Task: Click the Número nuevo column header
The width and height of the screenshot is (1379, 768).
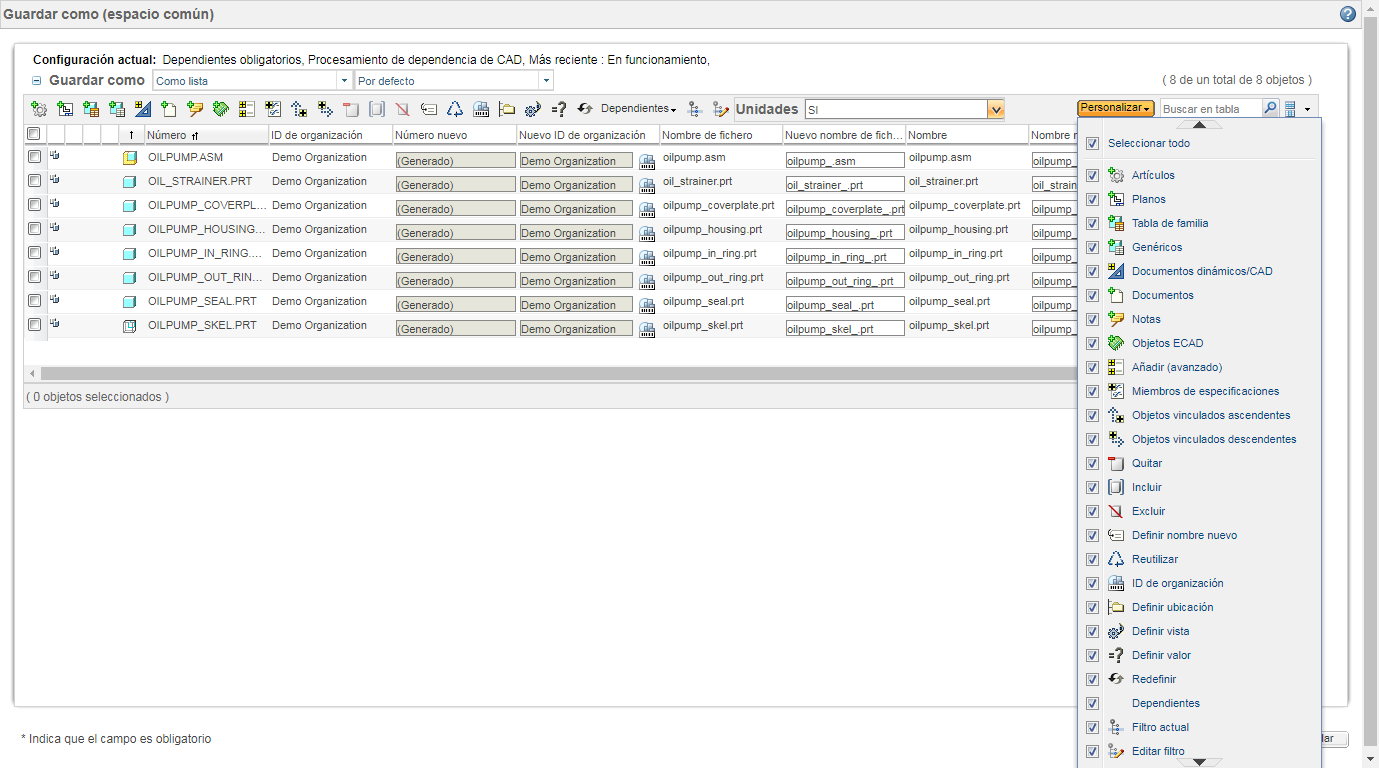Action: tap(454, 135)
